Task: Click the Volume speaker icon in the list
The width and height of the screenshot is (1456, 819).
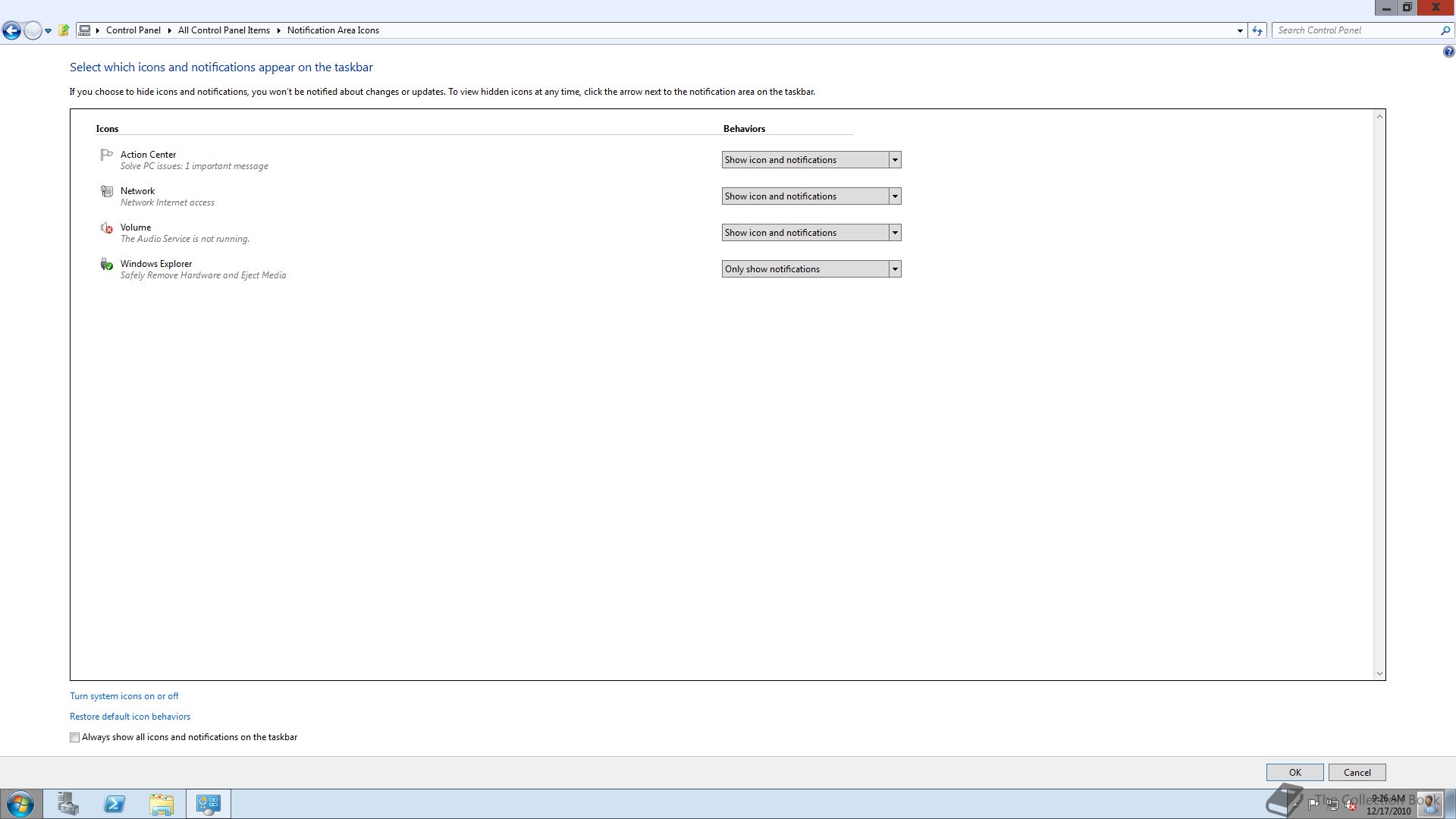Action: click(106, 227)
